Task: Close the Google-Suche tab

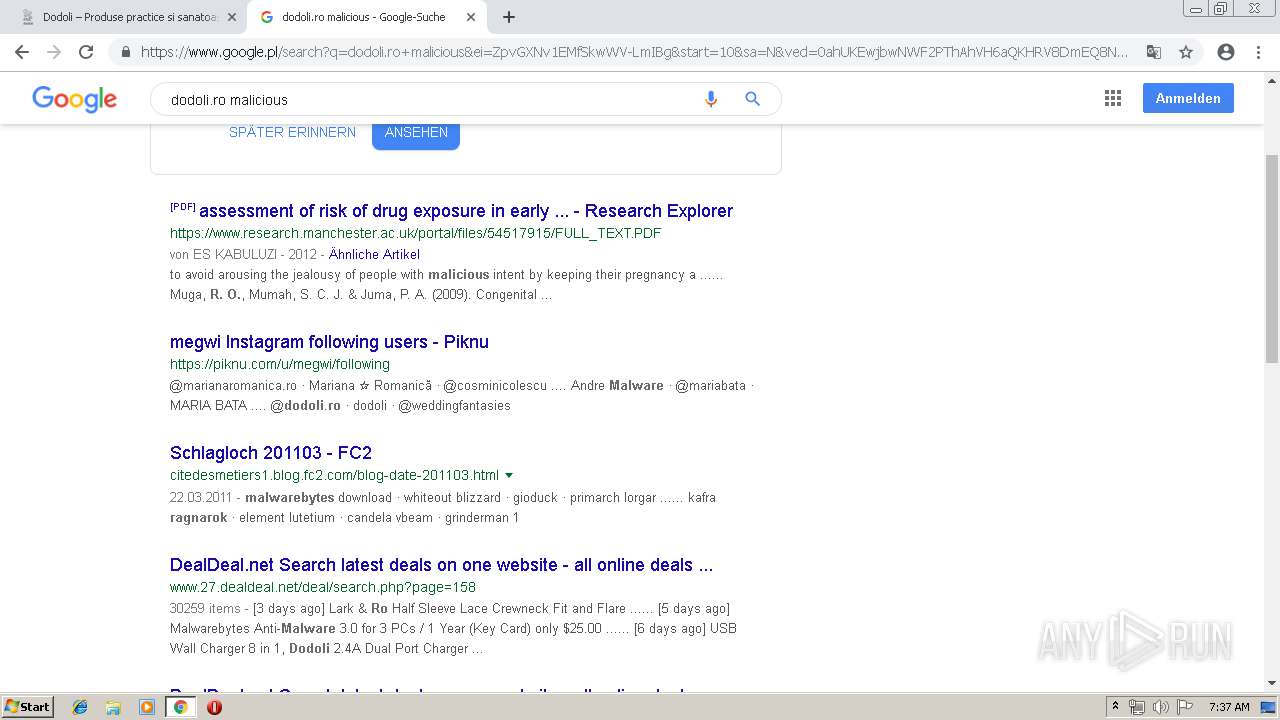Action: [x=471, y=17]
